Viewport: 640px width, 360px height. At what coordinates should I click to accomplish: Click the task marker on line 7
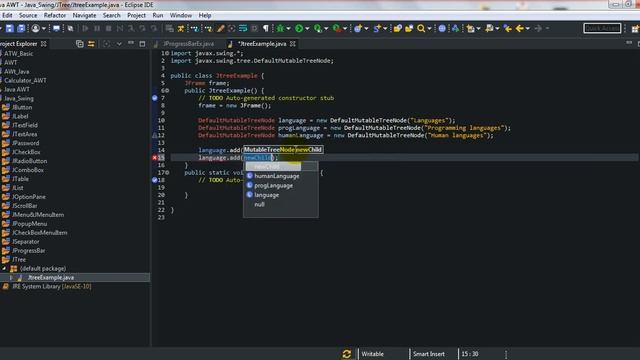click(155, 98)
